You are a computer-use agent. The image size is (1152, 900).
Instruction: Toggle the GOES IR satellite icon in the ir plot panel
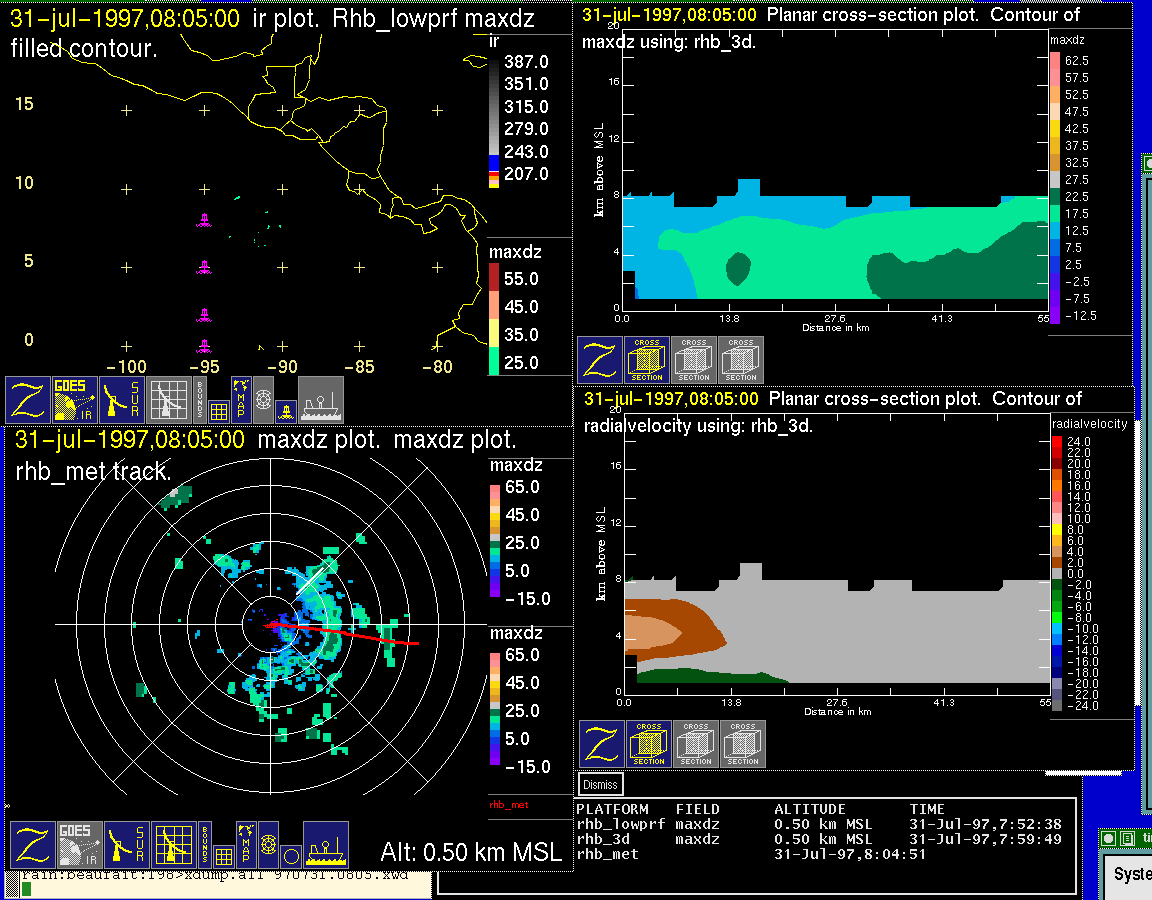pos(76,400)
